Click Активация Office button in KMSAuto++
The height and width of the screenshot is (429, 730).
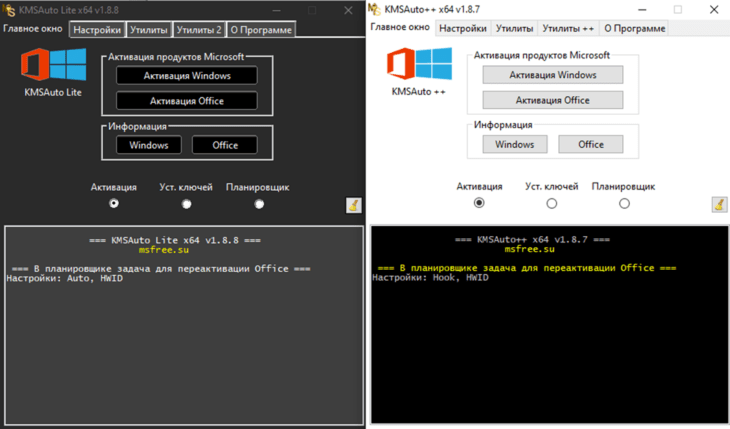(x=553, y=100)
